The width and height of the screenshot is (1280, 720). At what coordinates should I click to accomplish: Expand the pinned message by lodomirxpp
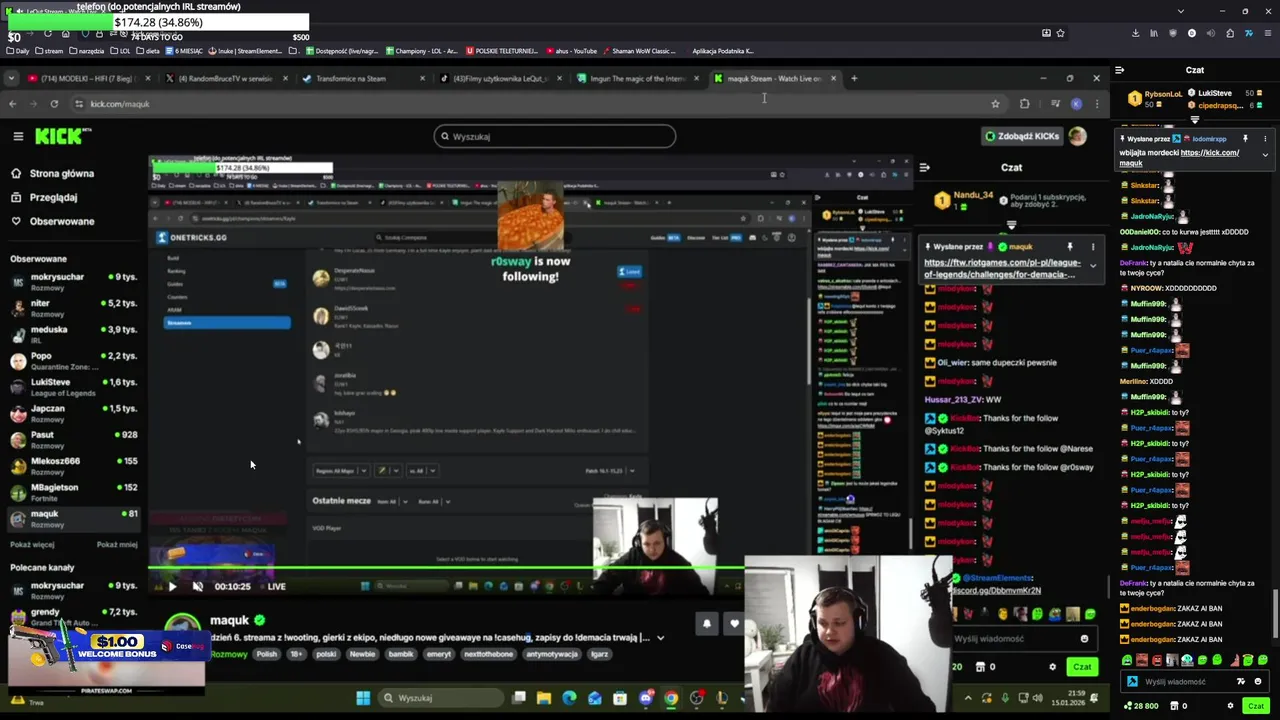coord(1265,155)
